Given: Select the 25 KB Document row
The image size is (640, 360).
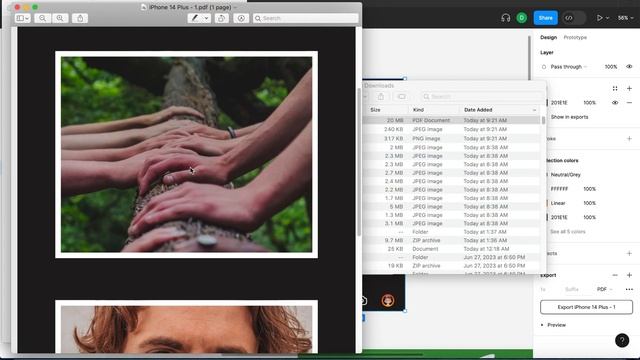Looking at the screenshot, I should pos(451,249).
